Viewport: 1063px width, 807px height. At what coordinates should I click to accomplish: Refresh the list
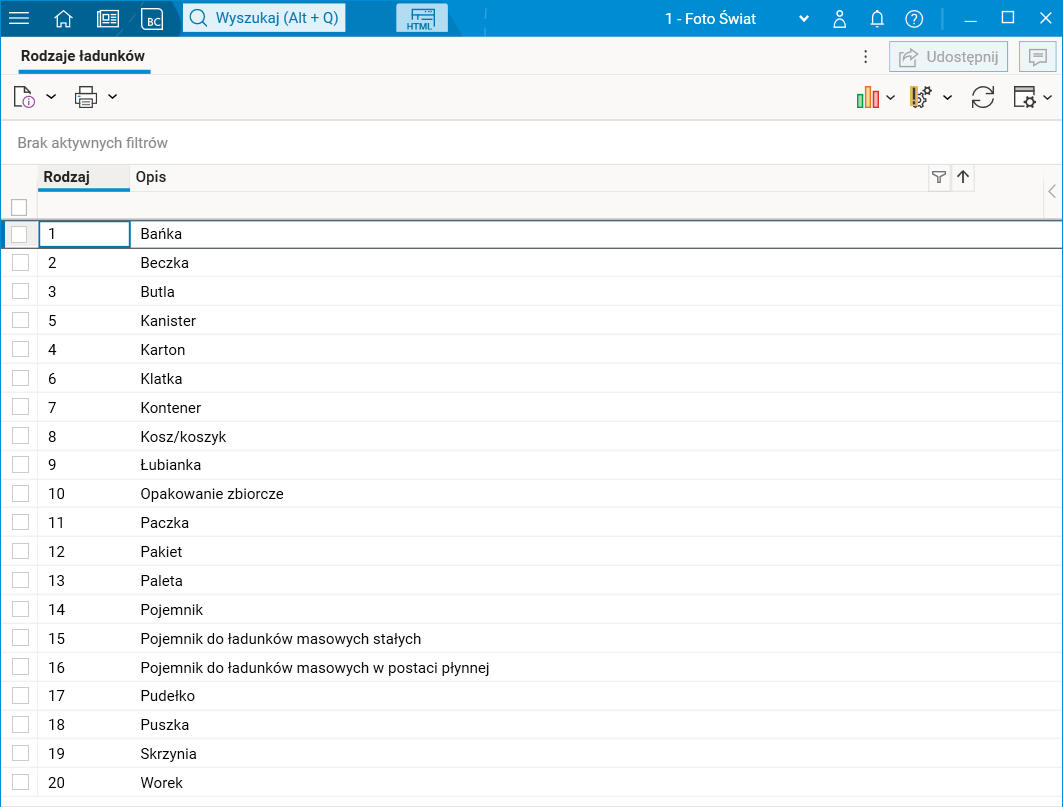pos(982,97)
